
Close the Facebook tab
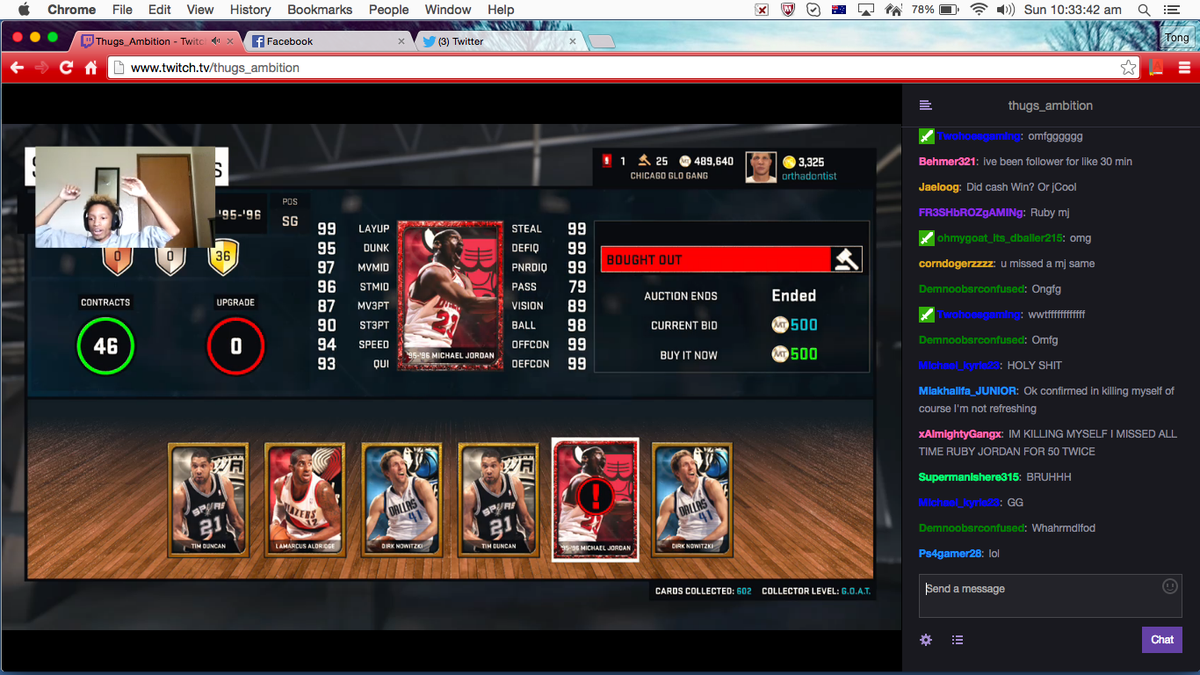[401, 42]
